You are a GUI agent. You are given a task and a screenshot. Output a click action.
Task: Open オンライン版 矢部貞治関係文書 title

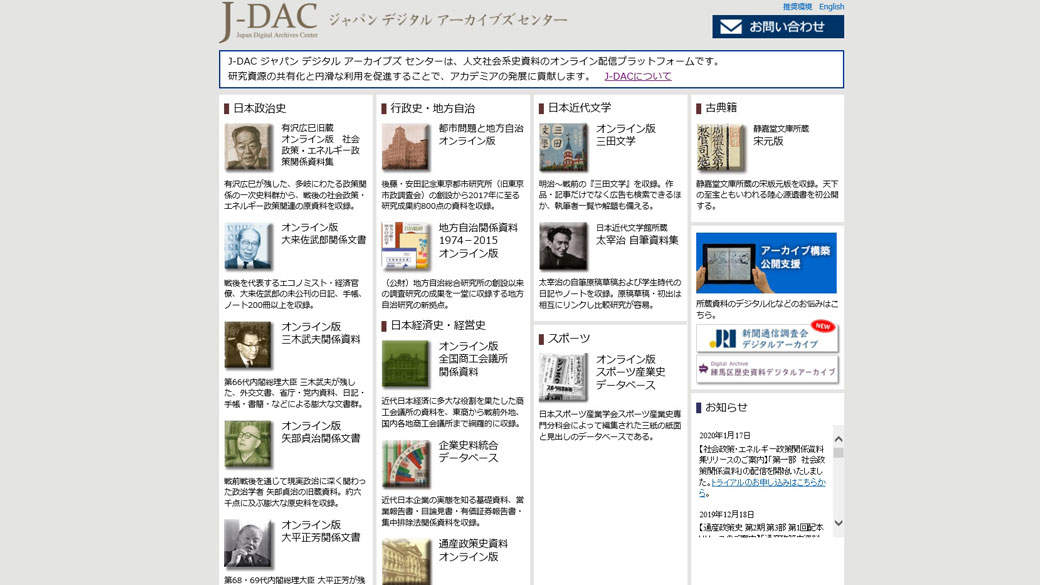pyautogui.click(x=321, y=432)
